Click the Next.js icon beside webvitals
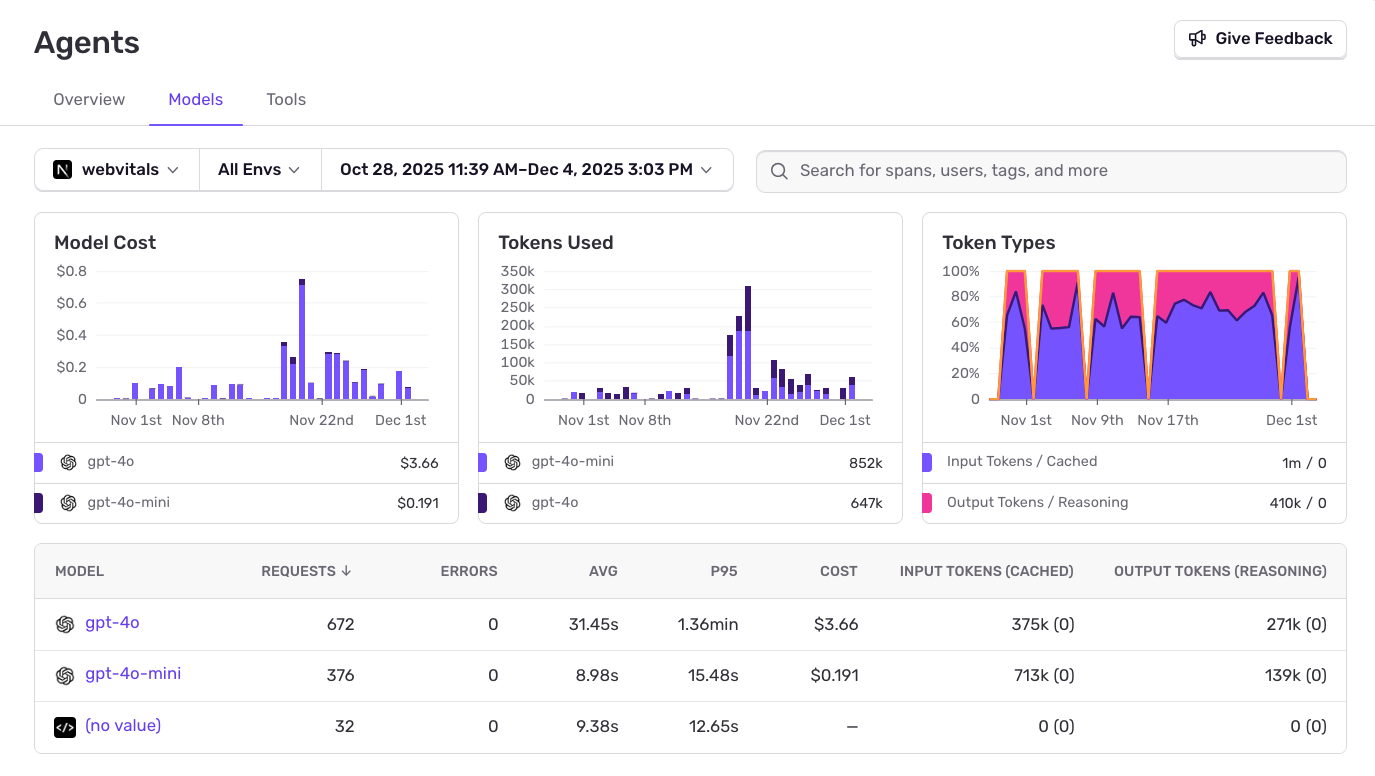This screenshot has height=776, width=1375. click(x=63, y=169)
